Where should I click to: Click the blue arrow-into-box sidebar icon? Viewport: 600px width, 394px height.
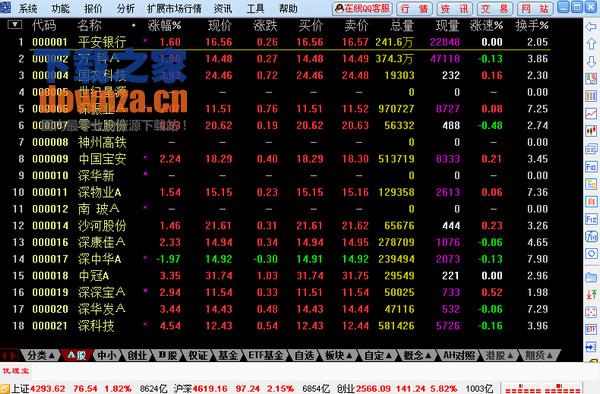tap(591, 347)
